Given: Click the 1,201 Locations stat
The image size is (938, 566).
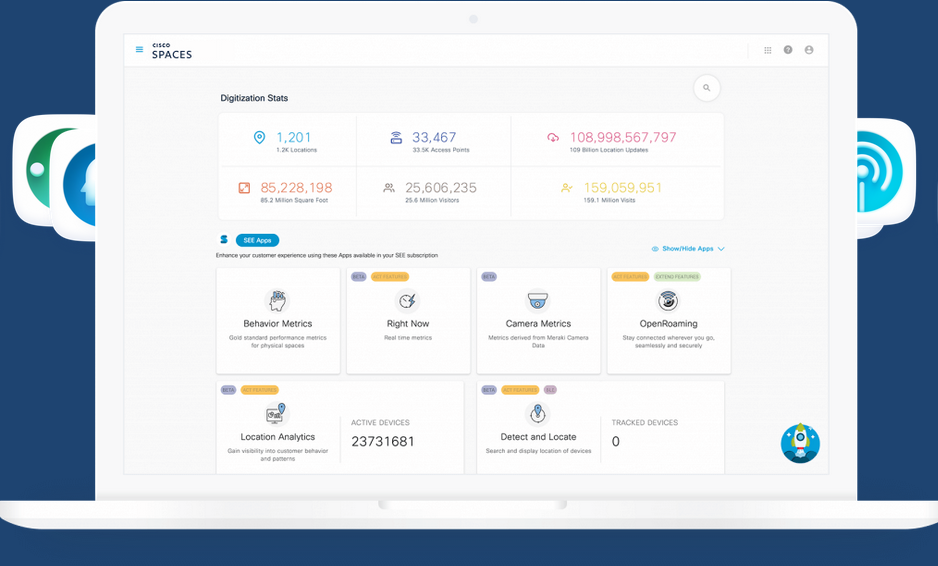Looking at the screenshot, I should 293,138.
